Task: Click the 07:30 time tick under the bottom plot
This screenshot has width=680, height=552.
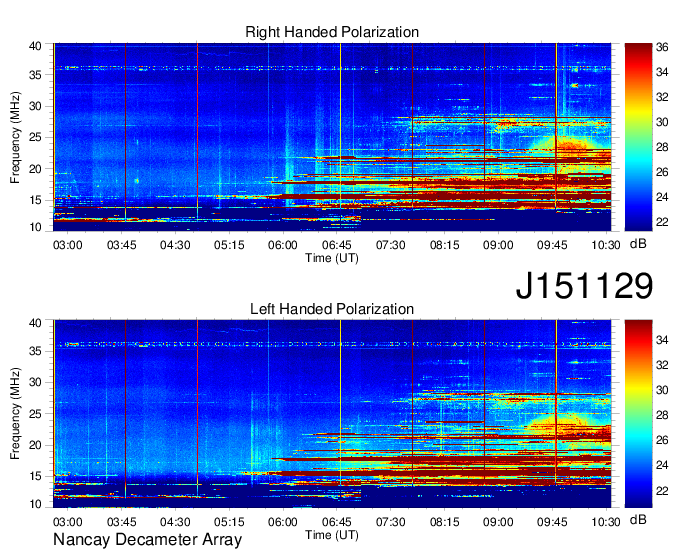Action: [390, 522]
